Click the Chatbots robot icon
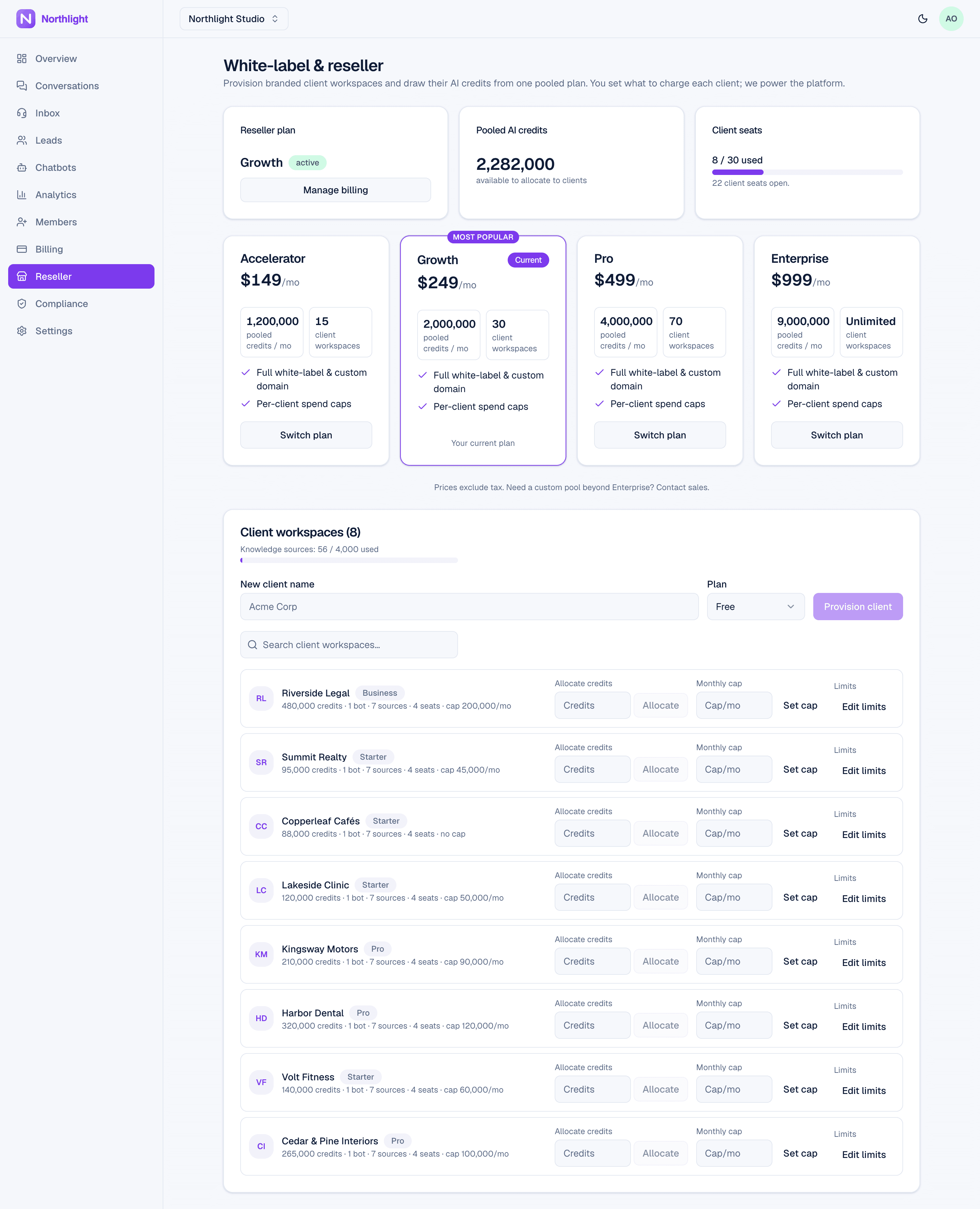980x1209 pixels. (22, 168)
